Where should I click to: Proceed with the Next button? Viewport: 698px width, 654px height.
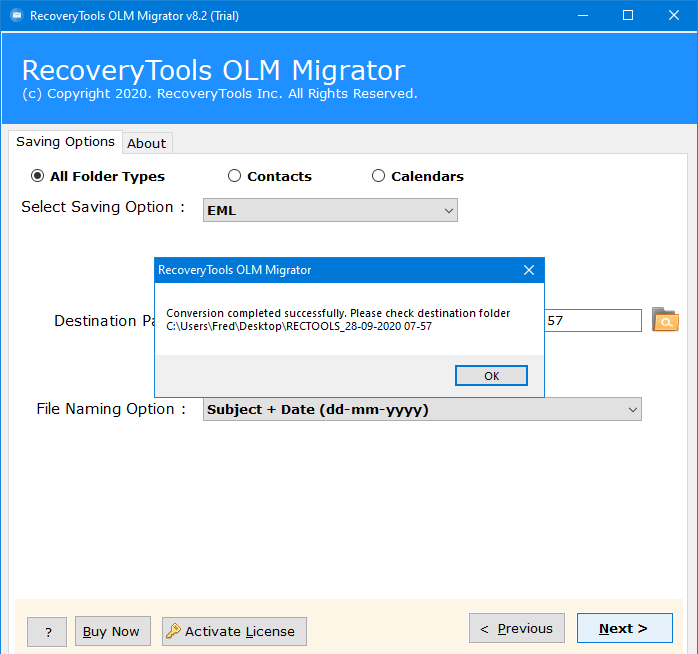625,628
